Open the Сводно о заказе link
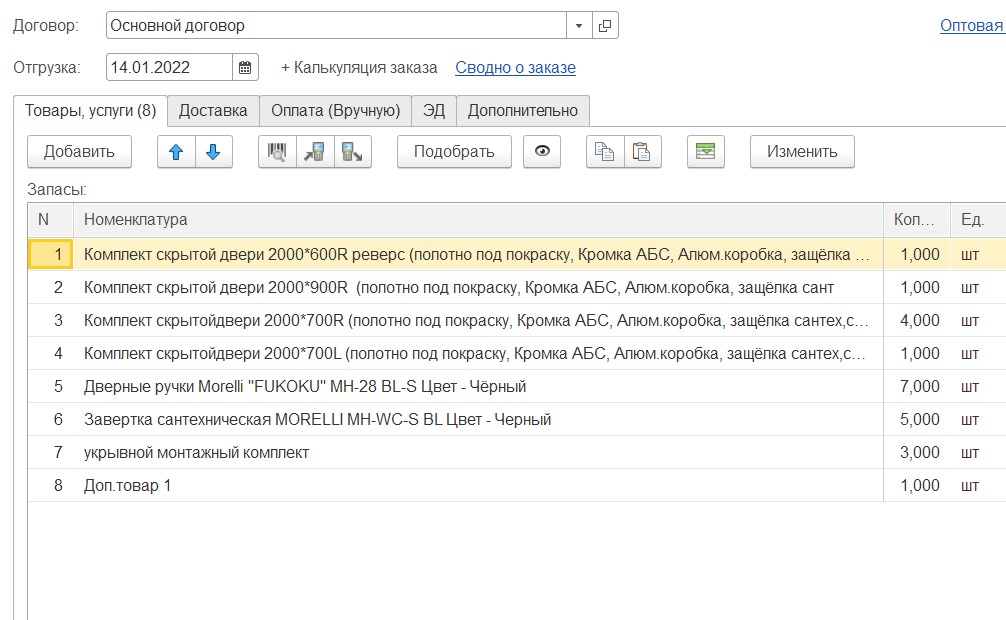 tap(515, 68)
